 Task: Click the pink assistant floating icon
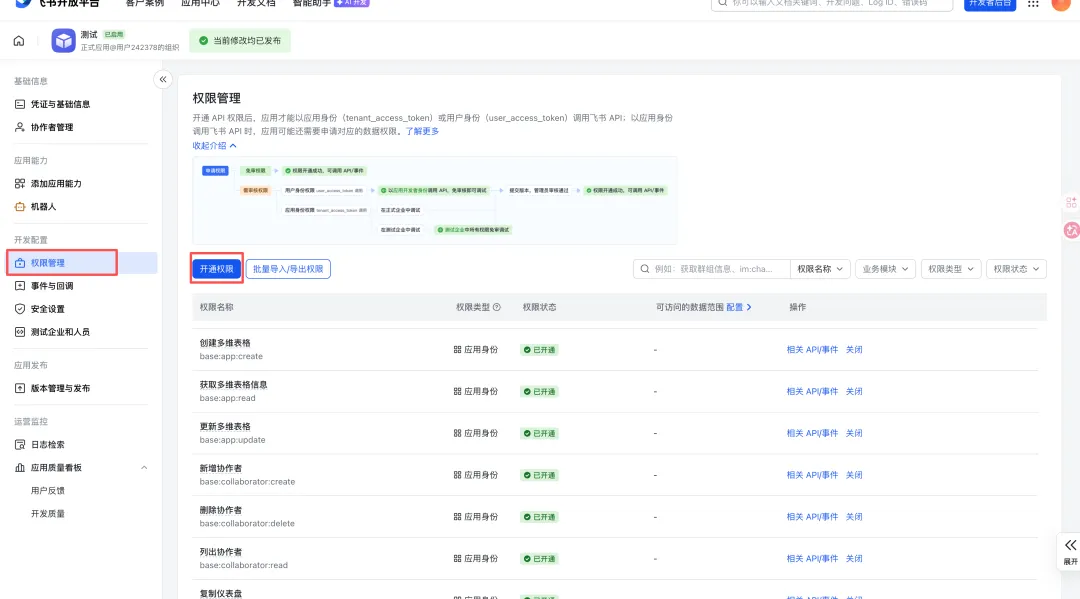pos(1072,230)
